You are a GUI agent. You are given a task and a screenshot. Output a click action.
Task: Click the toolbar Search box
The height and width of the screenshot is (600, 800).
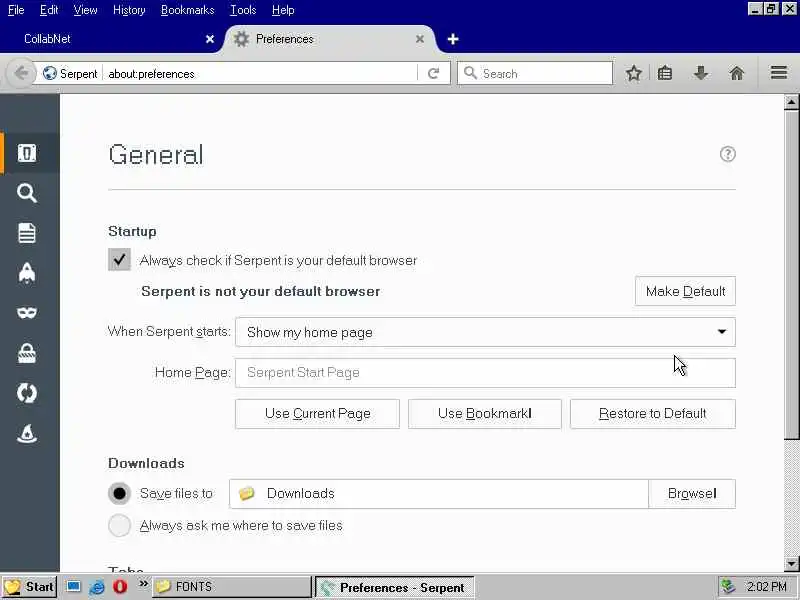coord(535,73)
